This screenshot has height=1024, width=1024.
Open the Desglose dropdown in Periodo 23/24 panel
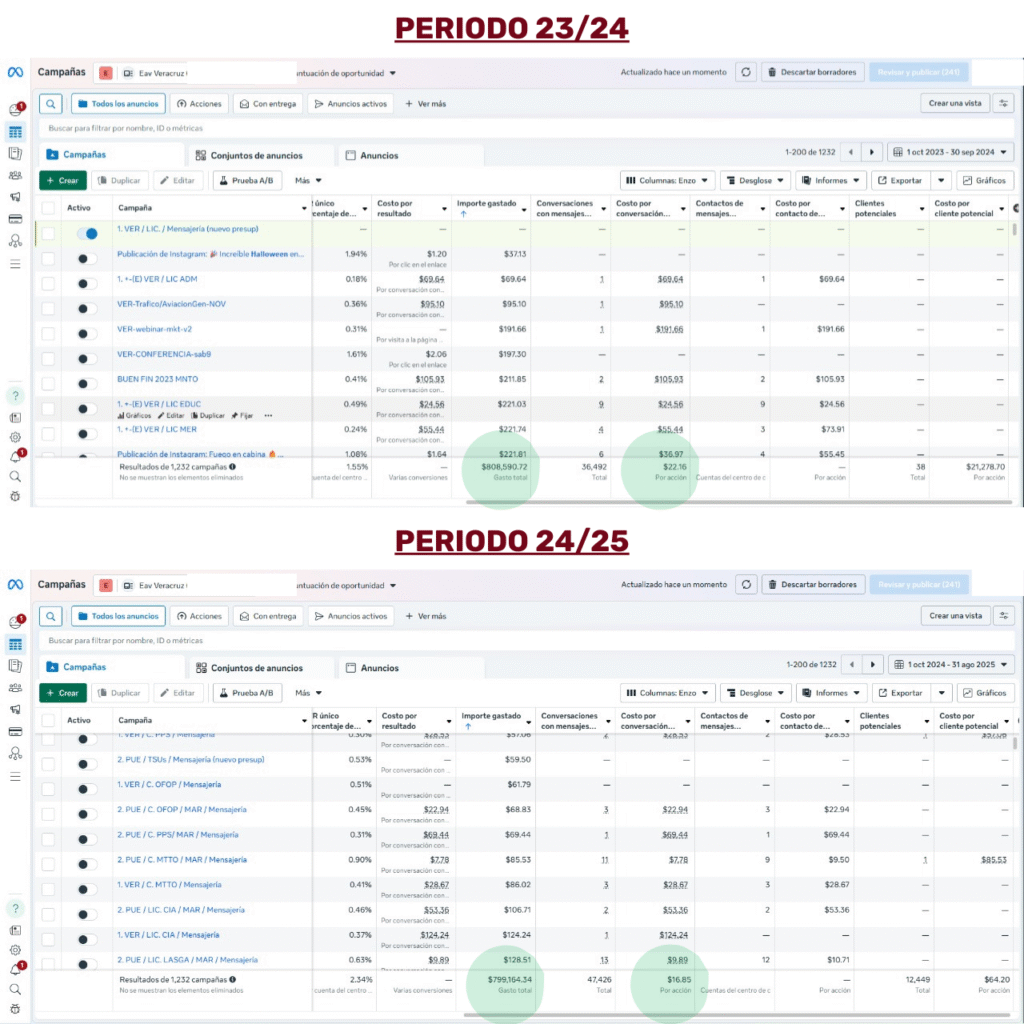point(755,181)
